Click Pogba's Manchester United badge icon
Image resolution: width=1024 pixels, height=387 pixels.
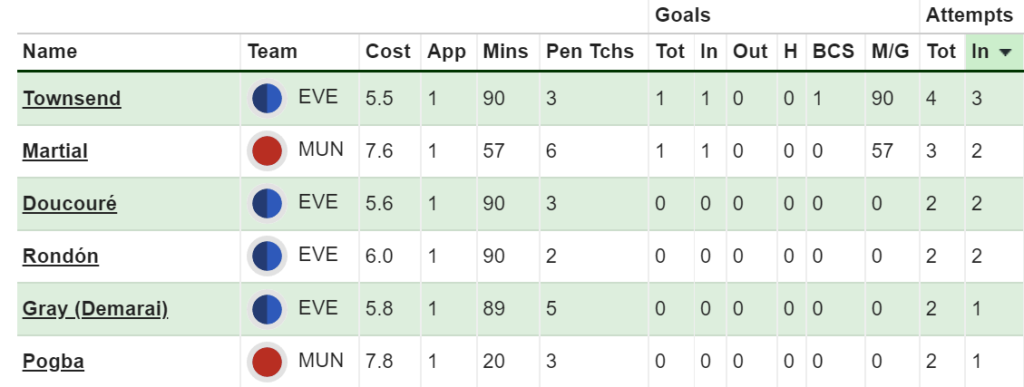pyautogui.click(x=267, y=362)
